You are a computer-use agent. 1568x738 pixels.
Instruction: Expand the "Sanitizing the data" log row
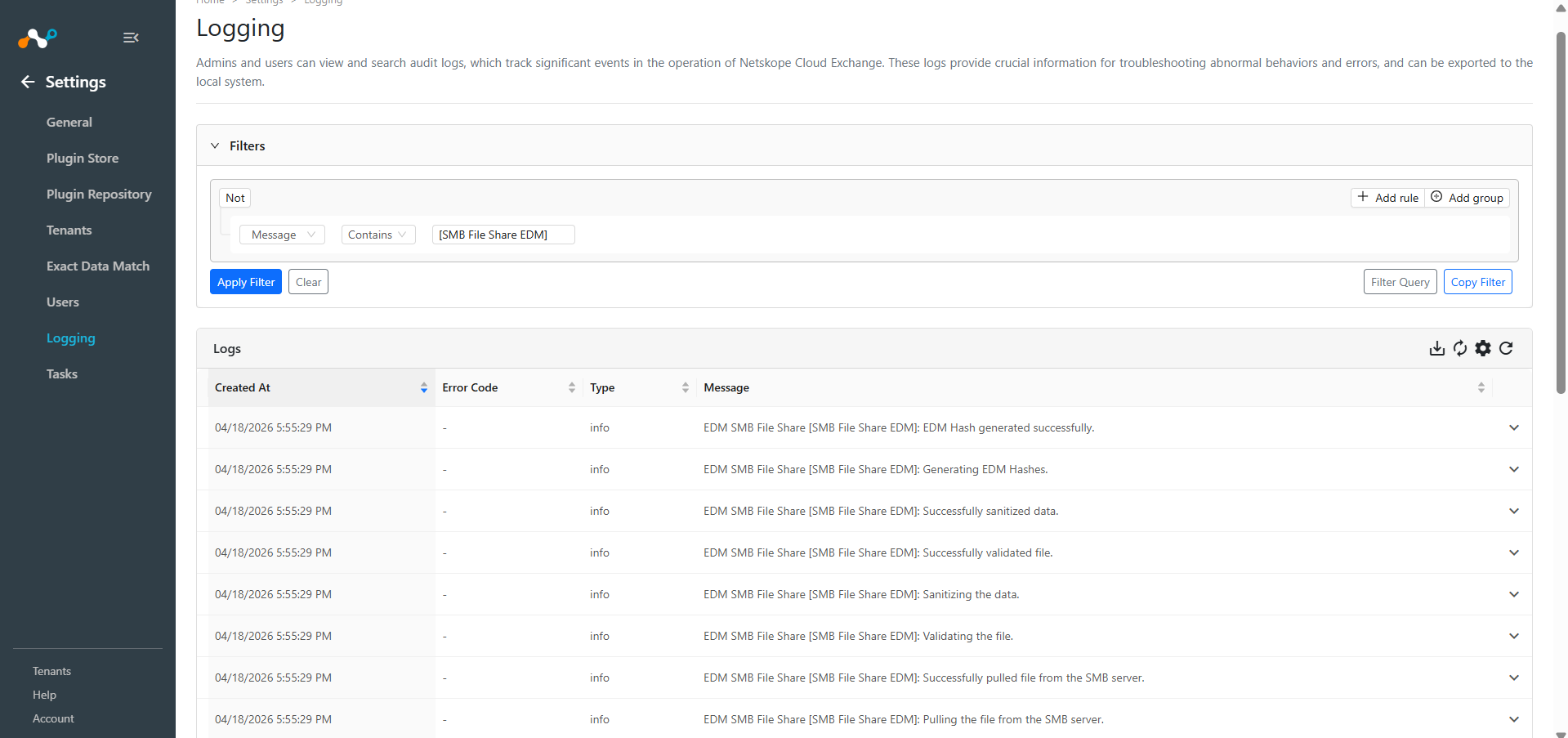click(x=1514, y=595)
